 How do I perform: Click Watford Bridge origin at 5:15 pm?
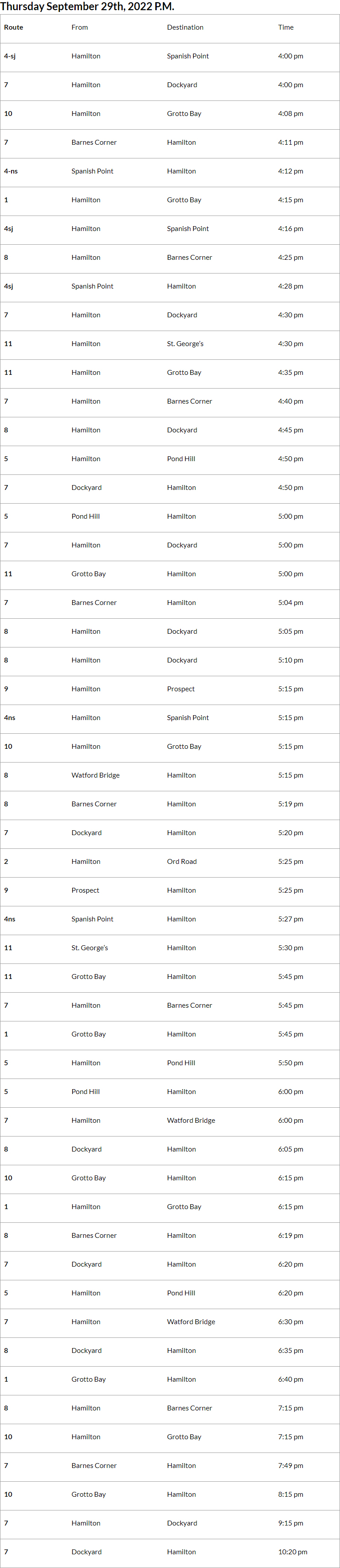click(x=95, y=775)
